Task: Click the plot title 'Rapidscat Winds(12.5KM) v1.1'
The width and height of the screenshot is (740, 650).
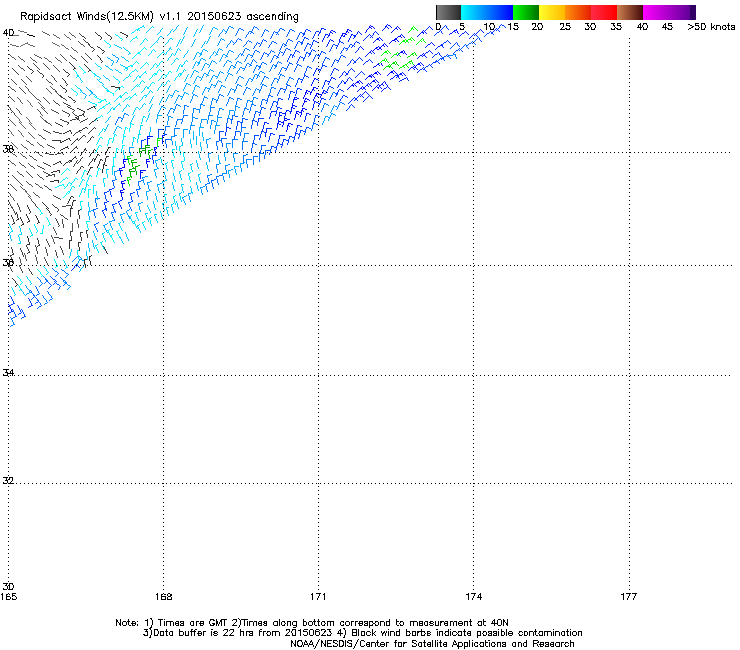Action: [101, 17]
